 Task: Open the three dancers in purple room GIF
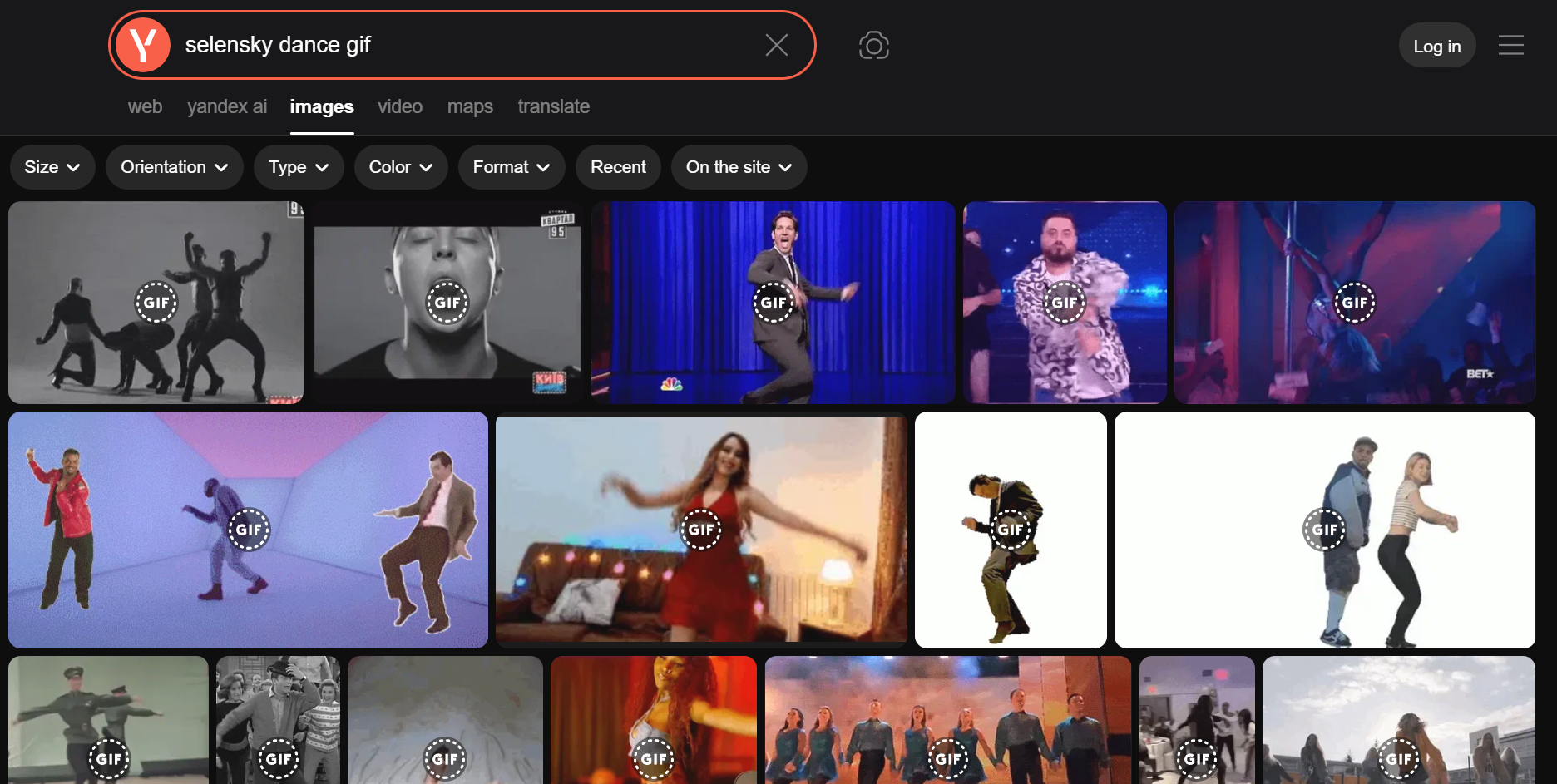[248, 530]
